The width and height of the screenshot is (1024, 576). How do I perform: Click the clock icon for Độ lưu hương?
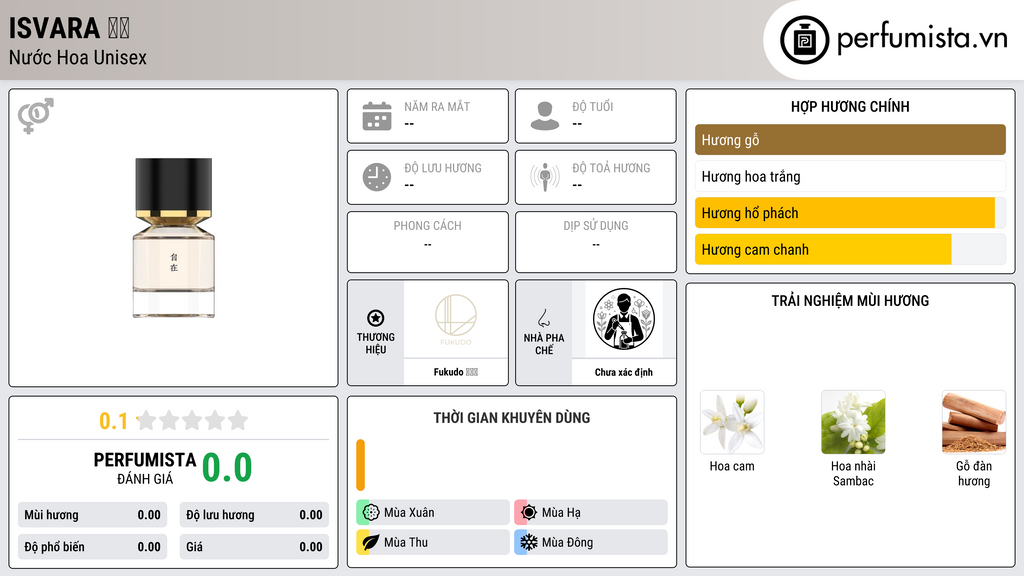click(377, 177)
